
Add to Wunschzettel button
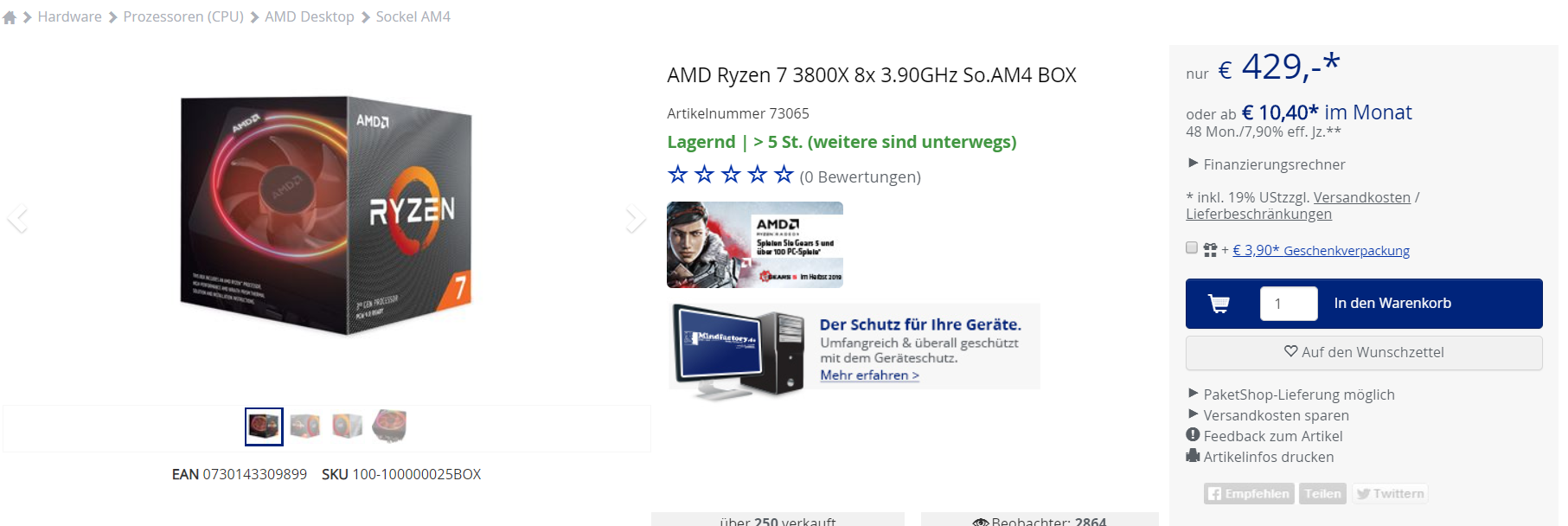point(1364,352)
